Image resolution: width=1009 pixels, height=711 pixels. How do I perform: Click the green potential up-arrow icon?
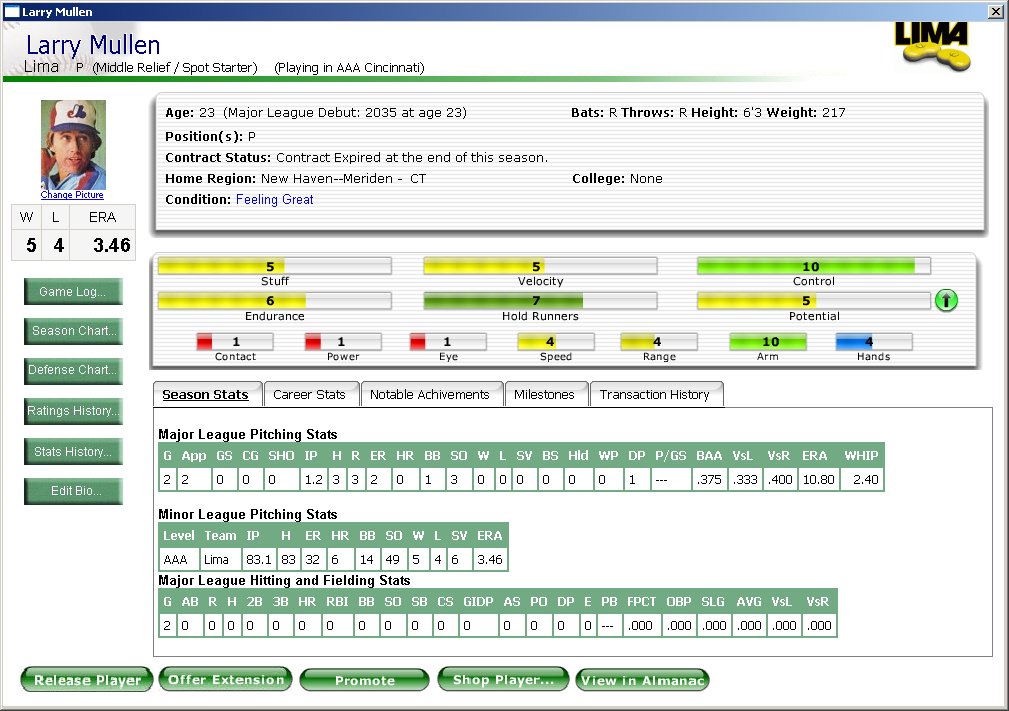point(946,300)
